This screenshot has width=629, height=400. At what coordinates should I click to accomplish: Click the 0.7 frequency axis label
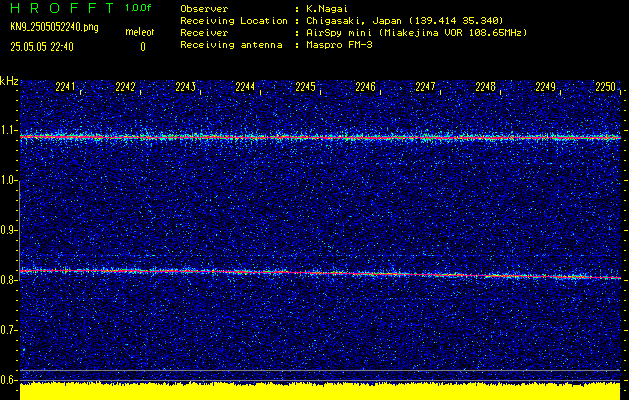[x=7, y=330]
